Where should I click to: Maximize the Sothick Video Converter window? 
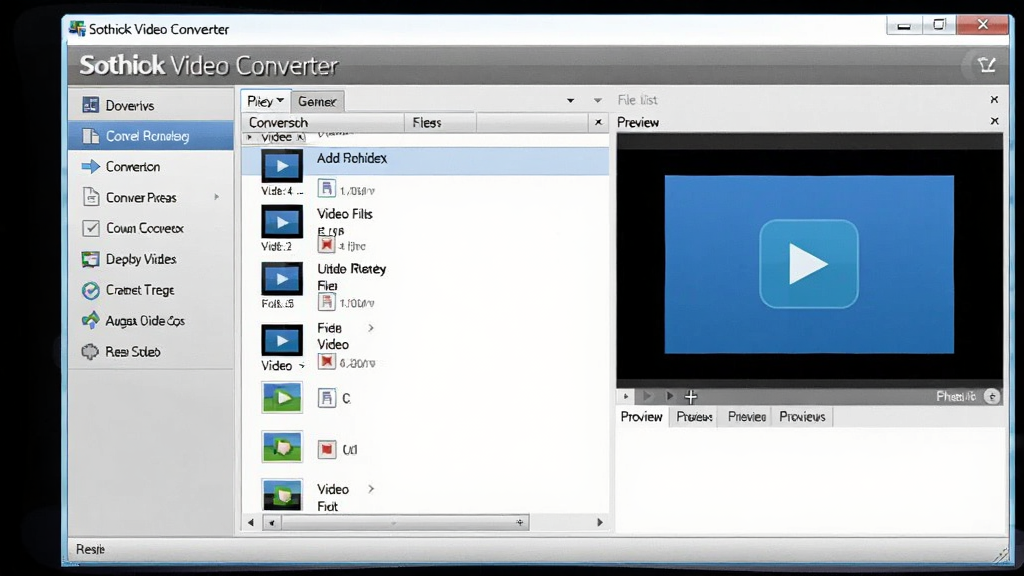click(939, 25)
